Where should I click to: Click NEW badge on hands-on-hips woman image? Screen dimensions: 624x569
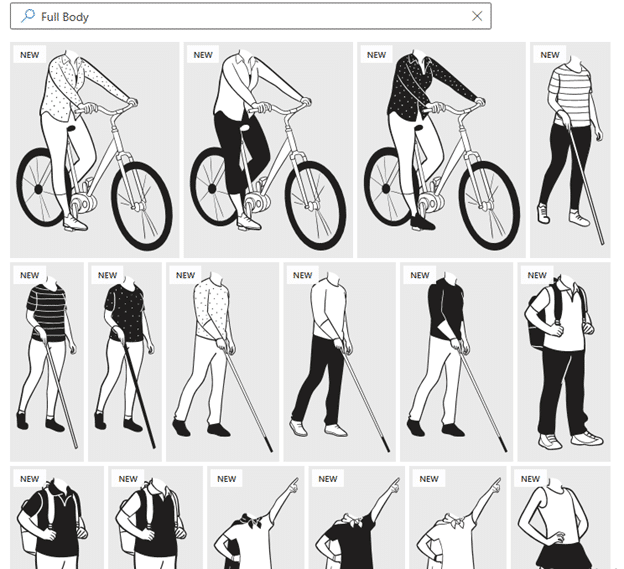[529, 479]
